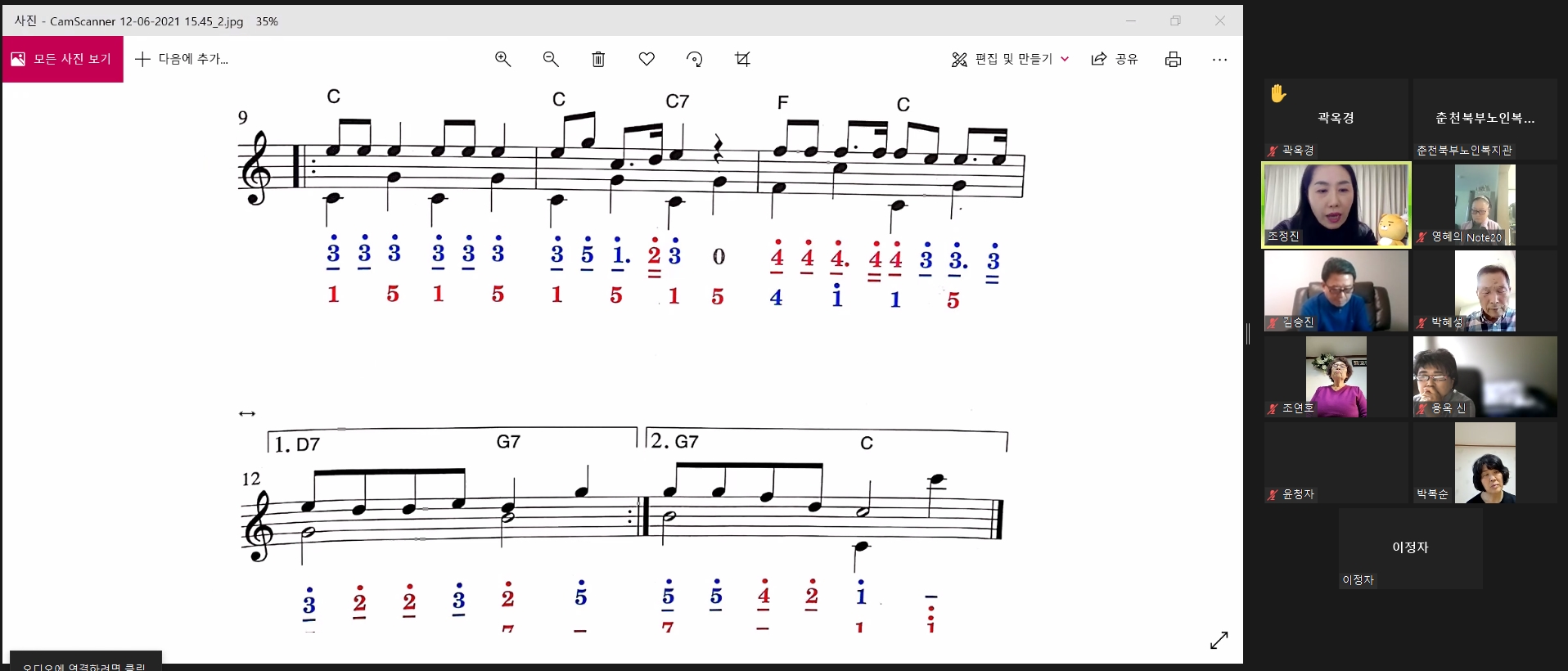Click the audio connect tooltip at bottom left
Viewport: 1568px width, 671px height.
click(86, 661)
